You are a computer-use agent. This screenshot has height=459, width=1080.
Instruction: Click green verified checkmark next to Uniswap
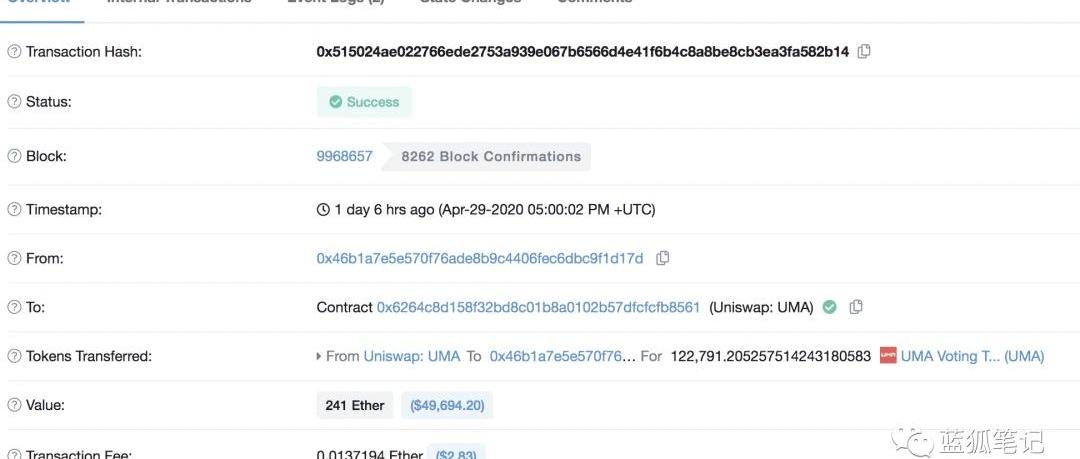click(x=829, y=307)
